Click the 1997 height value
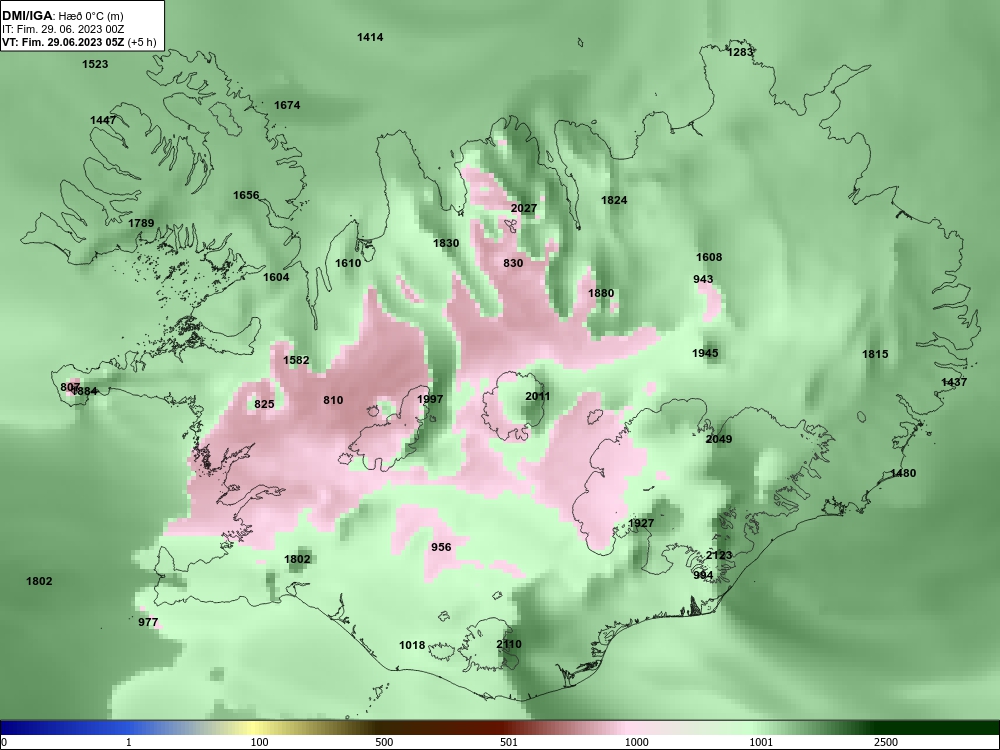This screenshot has width=1000, height=750. click(x=430, y=399)
